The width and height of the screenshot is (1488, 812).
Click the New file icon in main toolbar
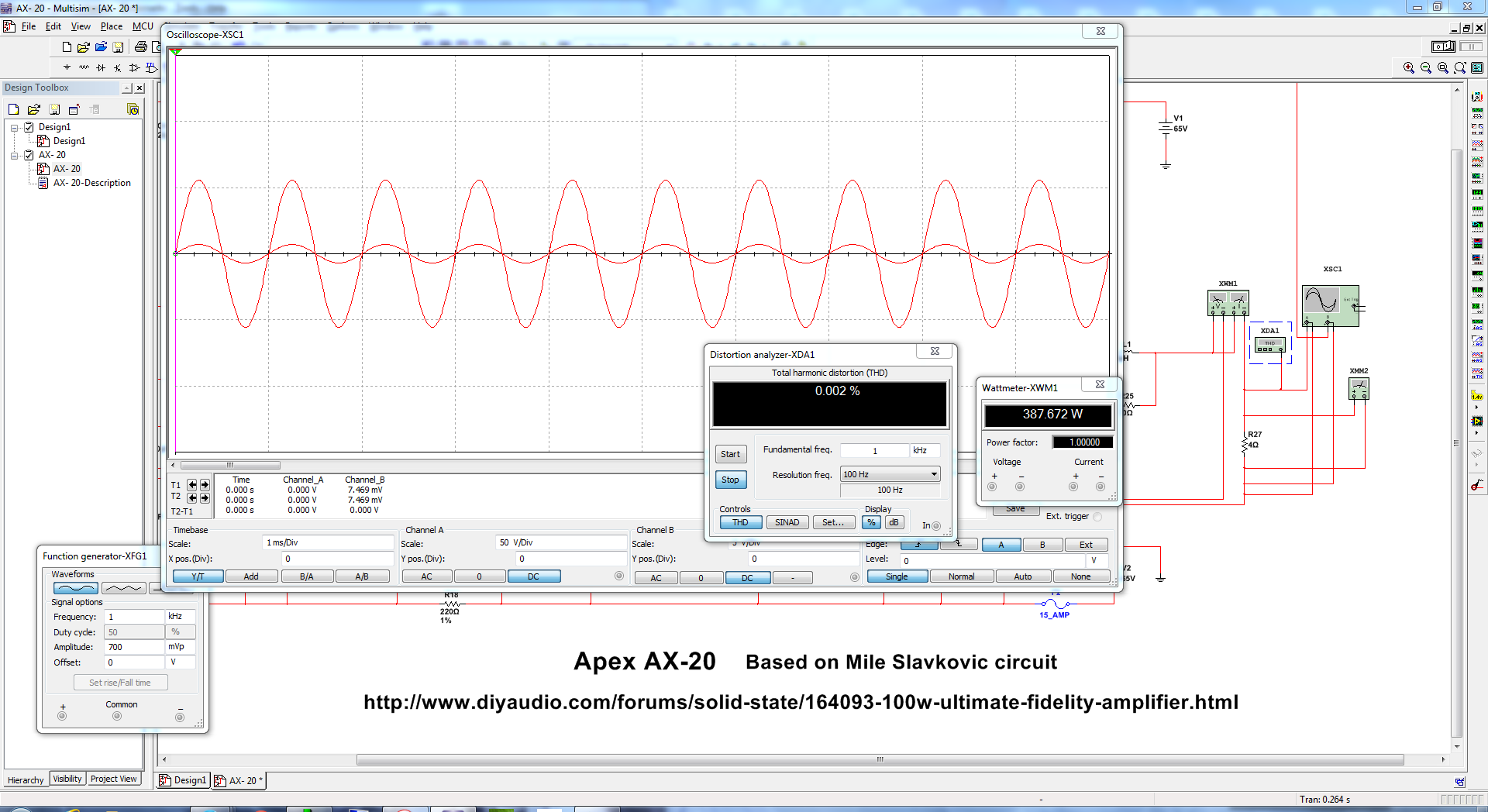67,47
